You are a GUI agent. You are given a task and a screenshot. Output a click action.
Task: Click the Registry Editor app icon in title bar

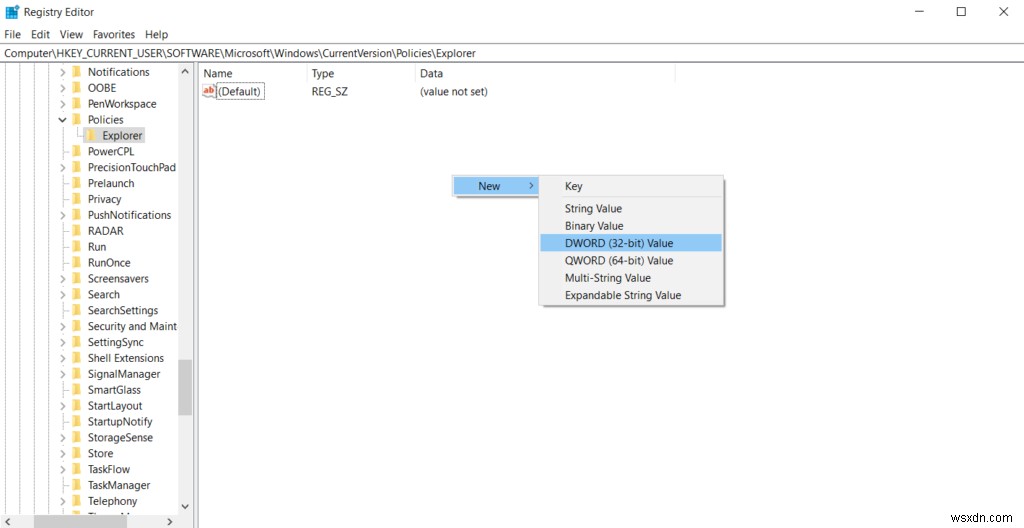(x=12, y=12)
